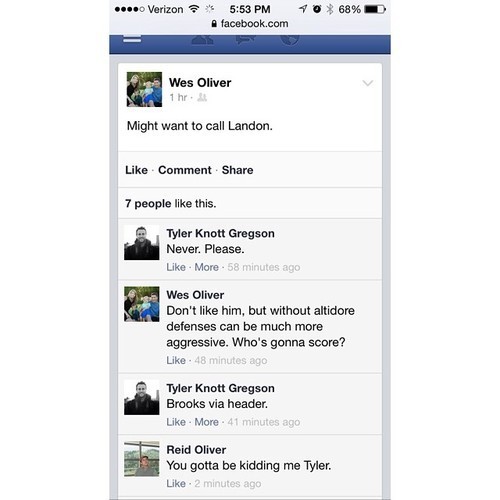
Task: Like the Wes Oliver post
Action: (x=136, y=170)
